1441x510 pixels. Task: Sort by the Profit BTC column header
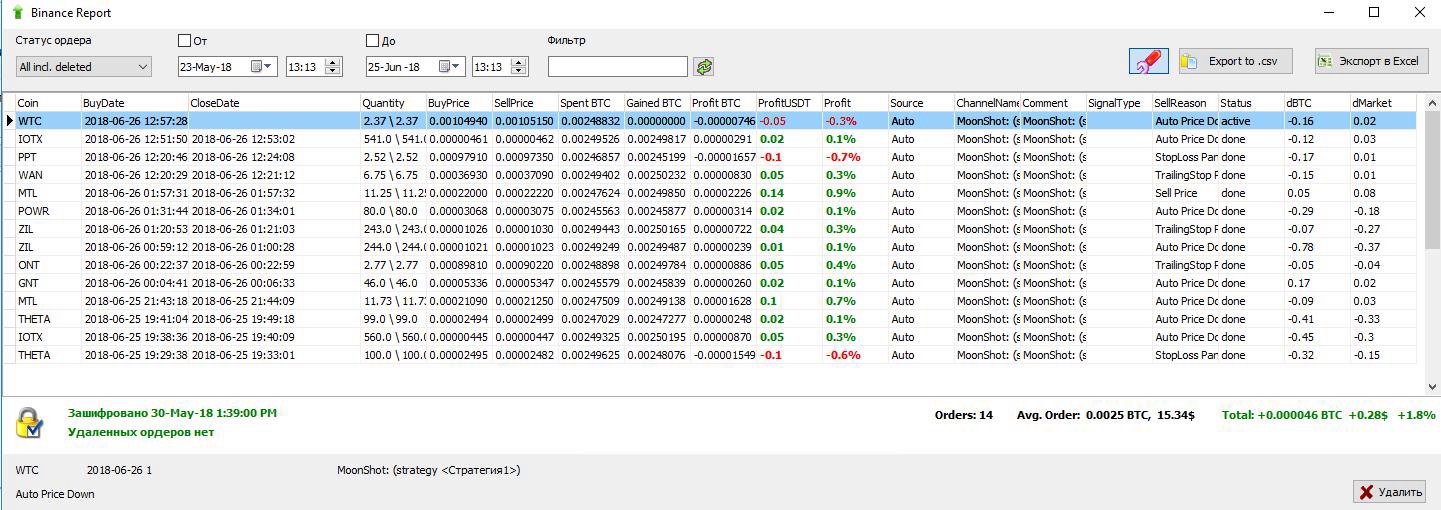tap(723, 103)
